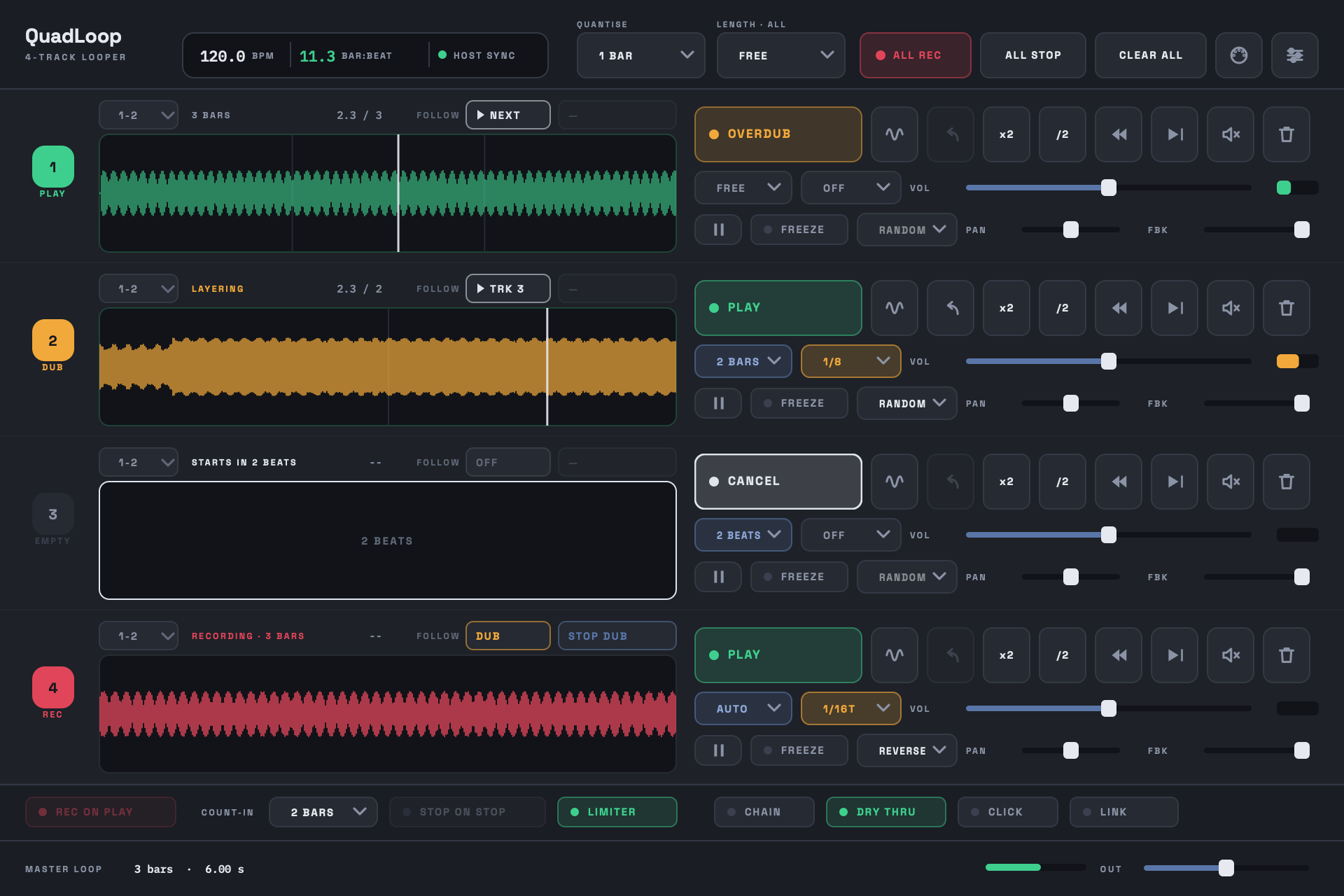1344x896 pixels.
Task: Enable Freeze on track 4
Action: (x=799, y=750)
